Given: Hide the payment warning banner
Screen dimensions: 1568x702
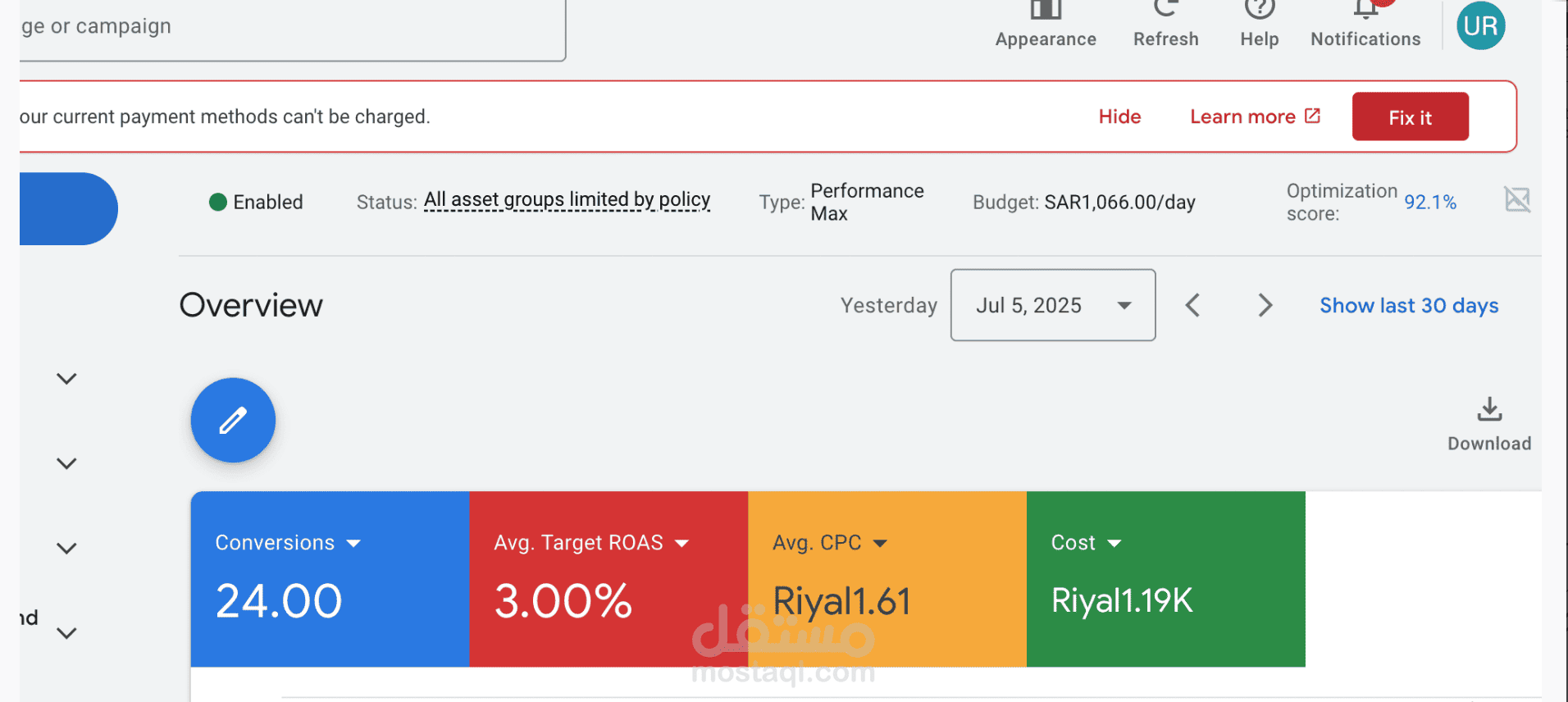Looking at the screenshot, I should pos(1120,116).
